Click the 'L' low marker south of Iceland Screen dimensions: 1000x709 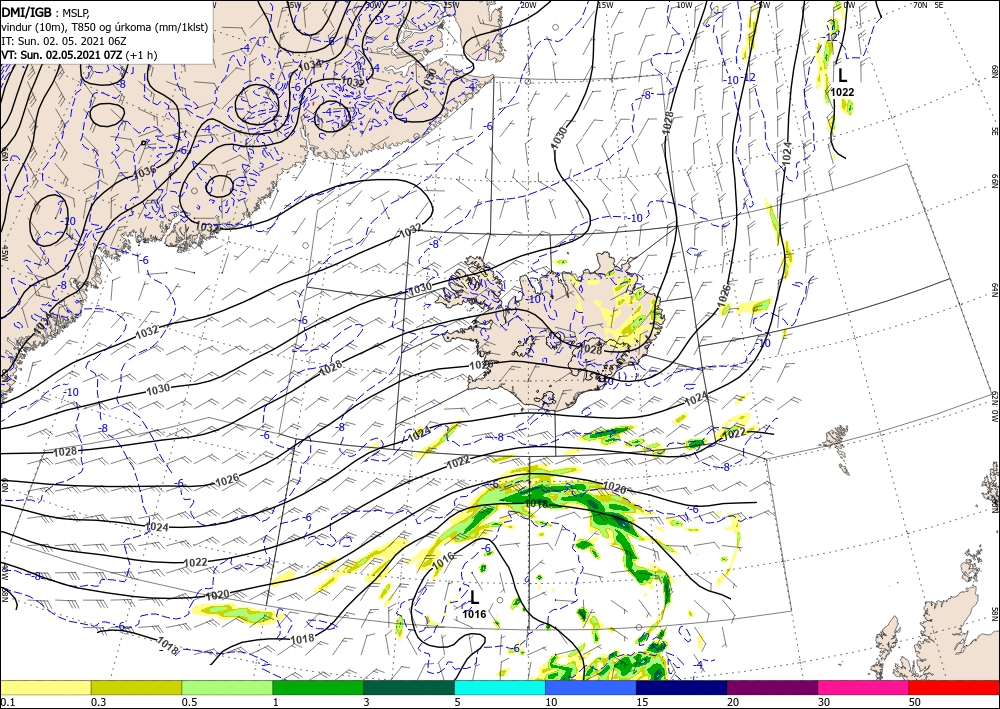474,597
